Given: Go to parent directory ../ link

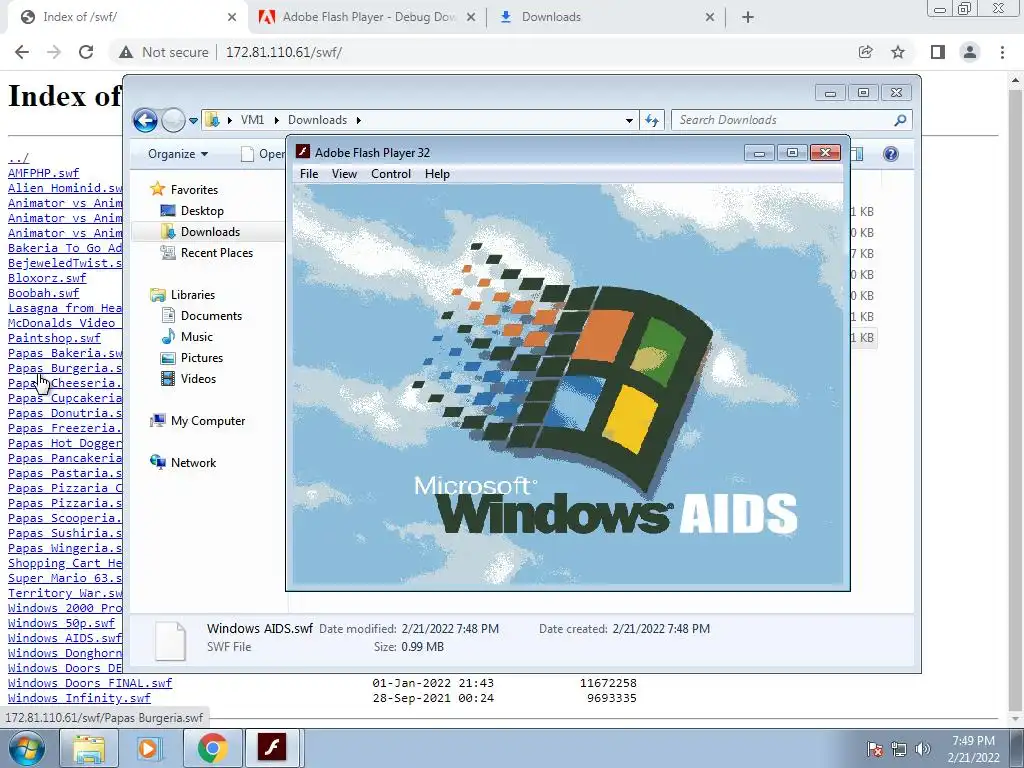Looking at the screenshot, I should pyautogui.click(x=18, y=158).
